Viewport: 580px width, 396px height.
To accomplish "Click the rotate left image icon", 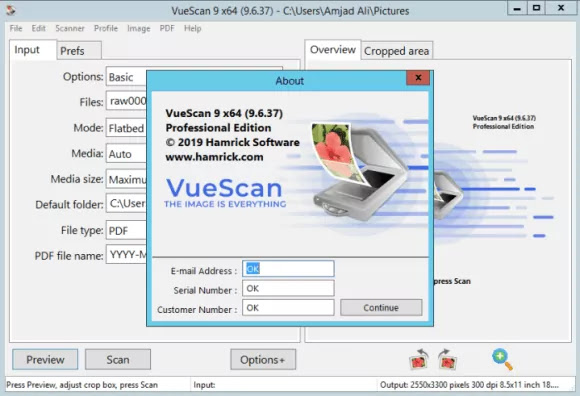I will coord(418,359).
